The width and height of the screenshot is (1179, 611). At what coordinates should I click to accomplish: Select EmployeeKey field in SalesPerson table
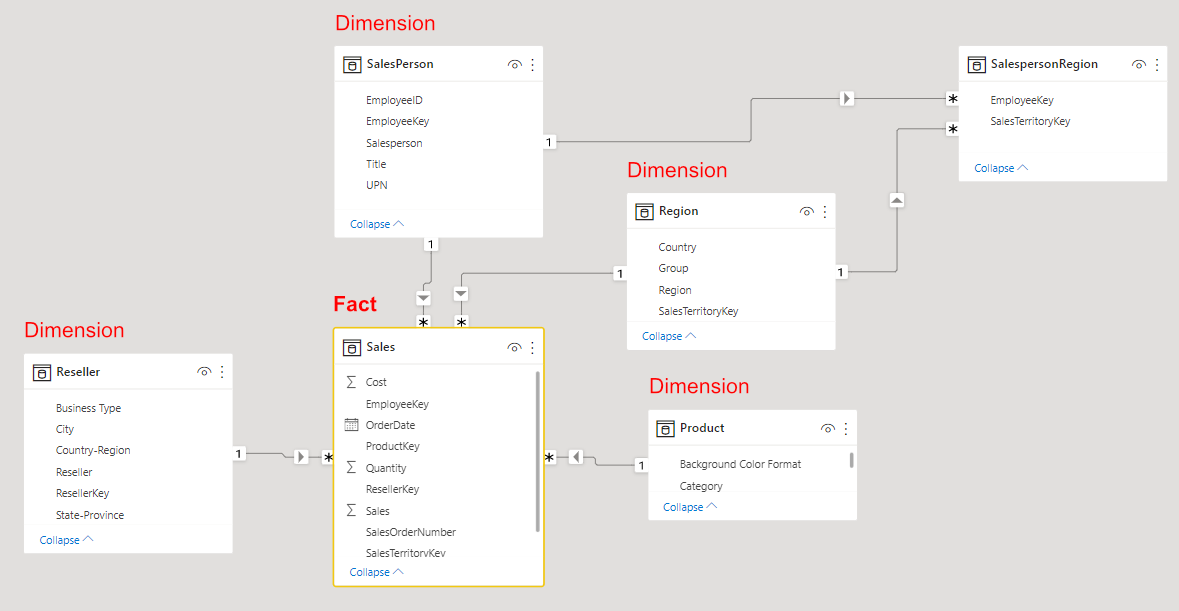[x=397, y=121]
